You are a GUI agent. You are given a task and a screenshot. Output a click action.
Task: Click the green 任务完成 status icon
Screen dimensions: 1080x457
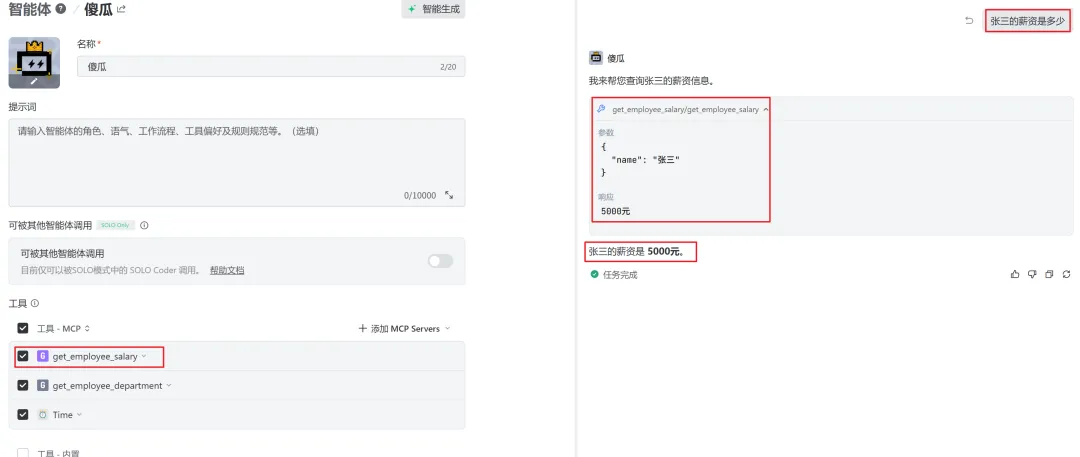594,274
